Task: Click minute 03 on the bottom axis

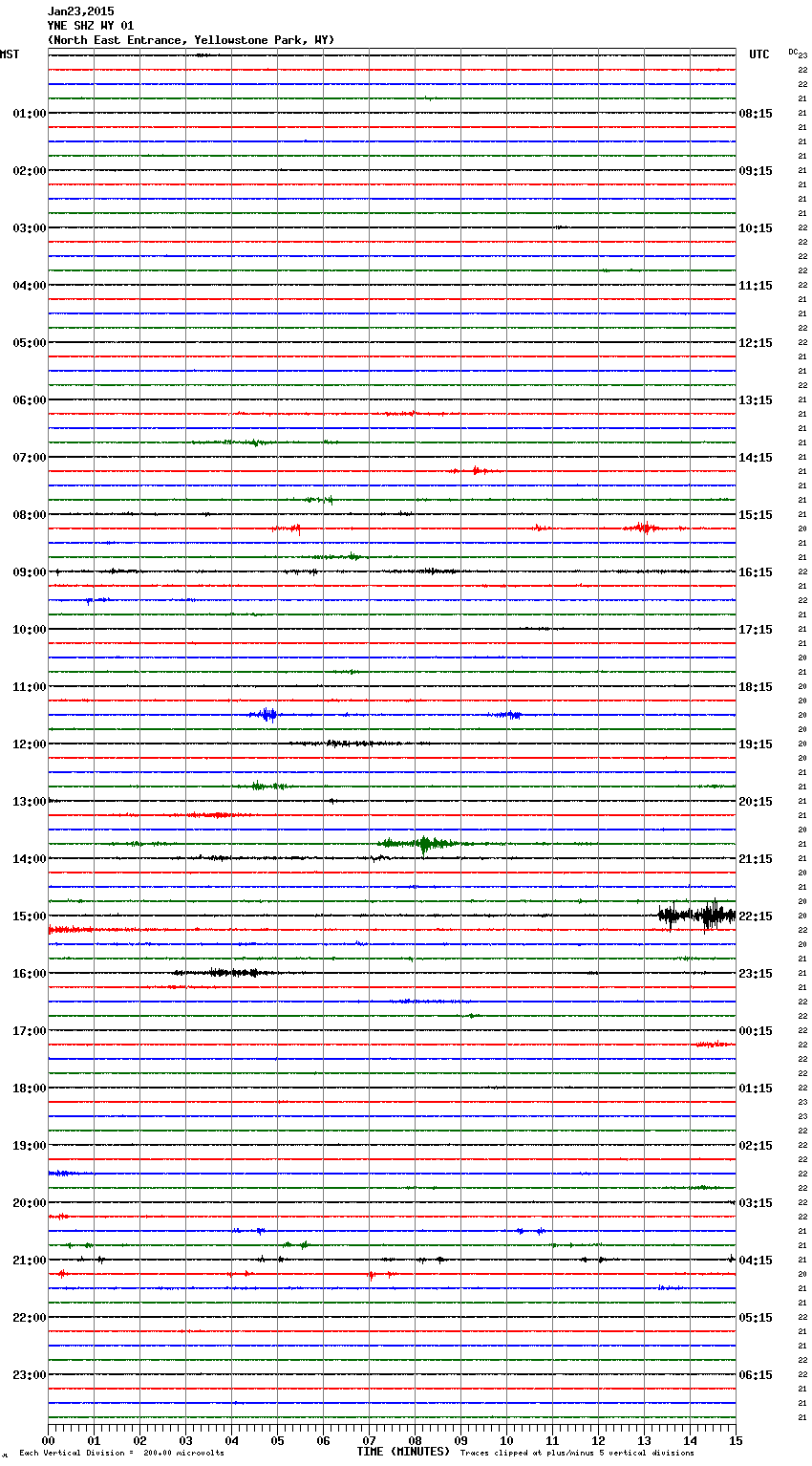Action: pos(185,1440)
